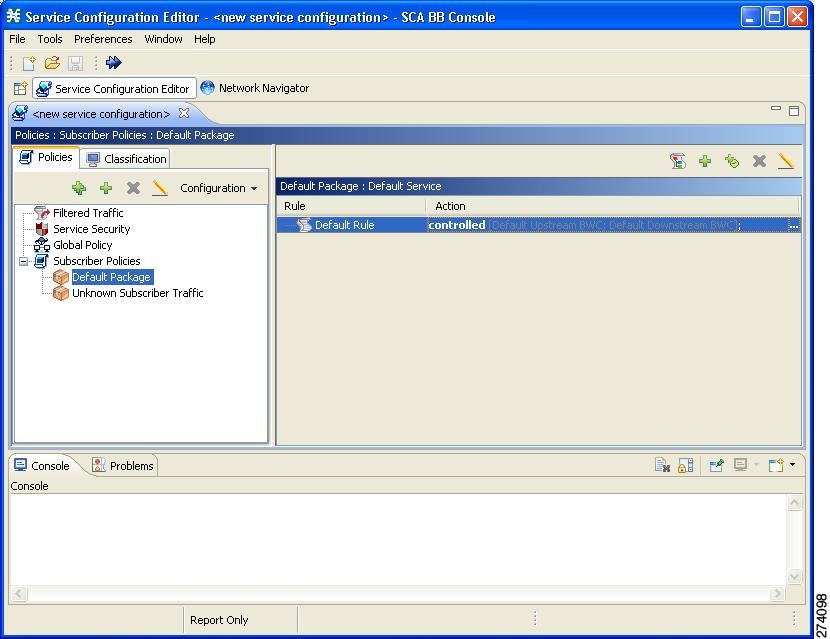The height and width of the screenshot is (639, 830).
Task: Select the Default Rule row
Action: coord(538,225)
